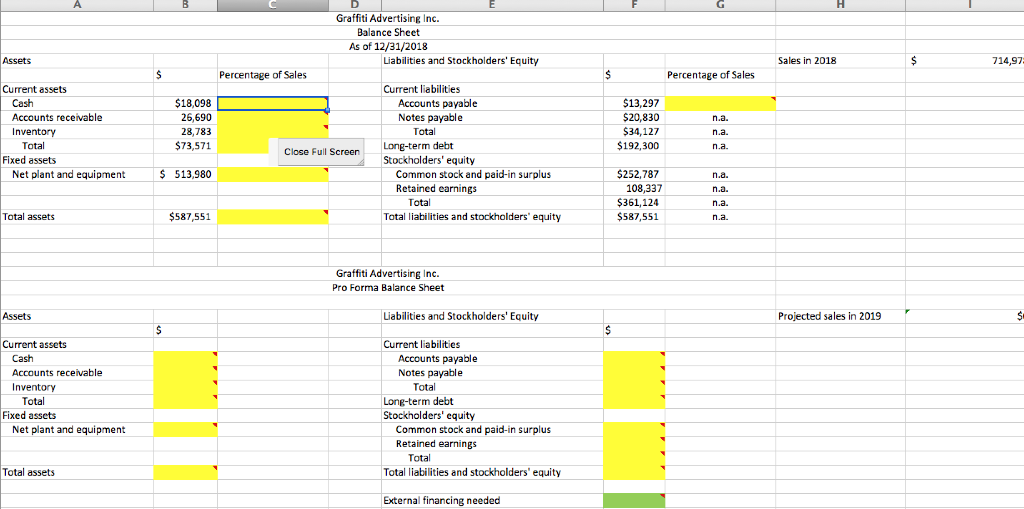Click the n.a. cell in Long-term debt row
The image size is (1024, 509).
point(721,146)
